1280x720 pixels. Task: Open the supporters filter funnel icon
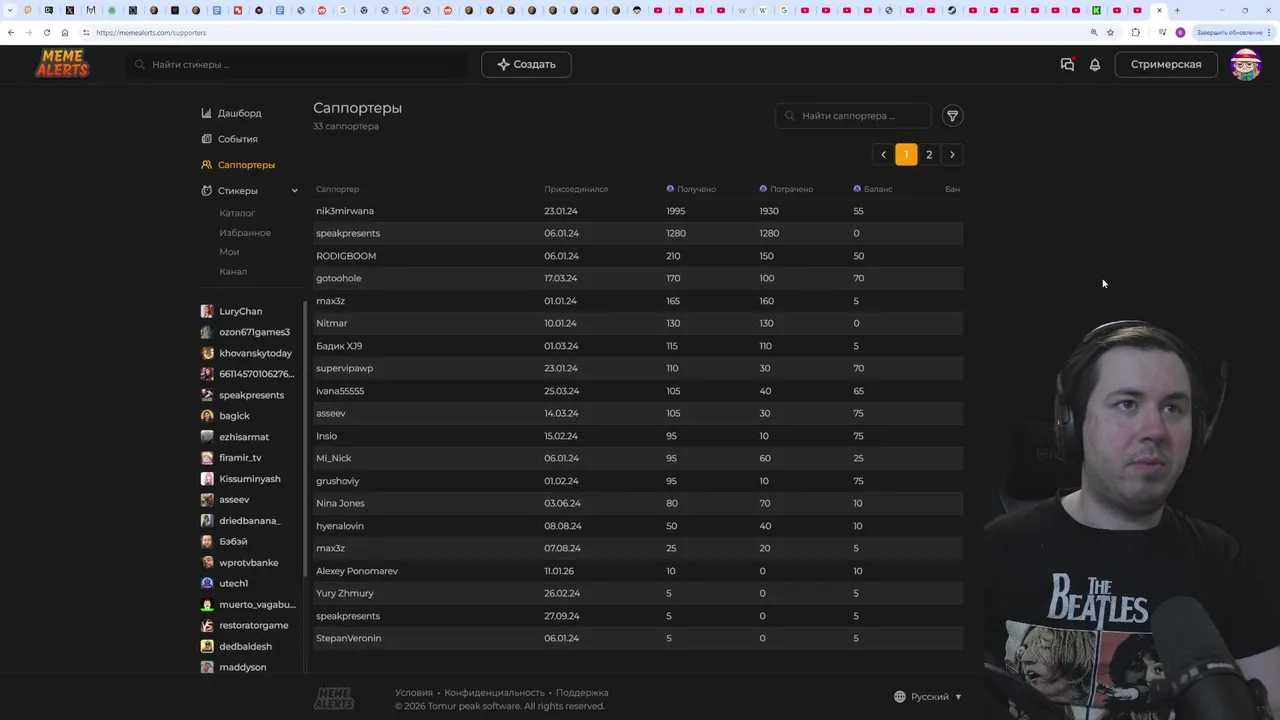tap(952, 116)
